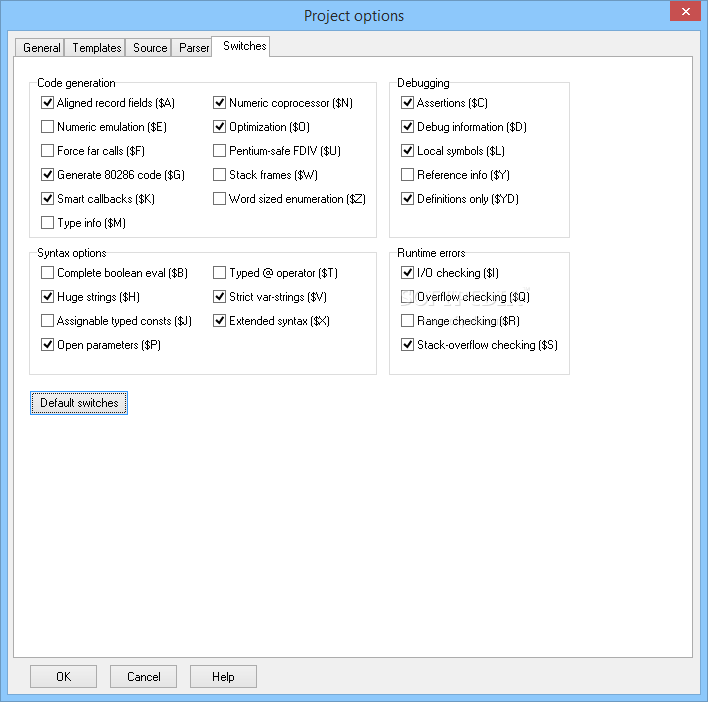Enable Typed @ operator ($T)
708x702 pixels.
(219, 273)
